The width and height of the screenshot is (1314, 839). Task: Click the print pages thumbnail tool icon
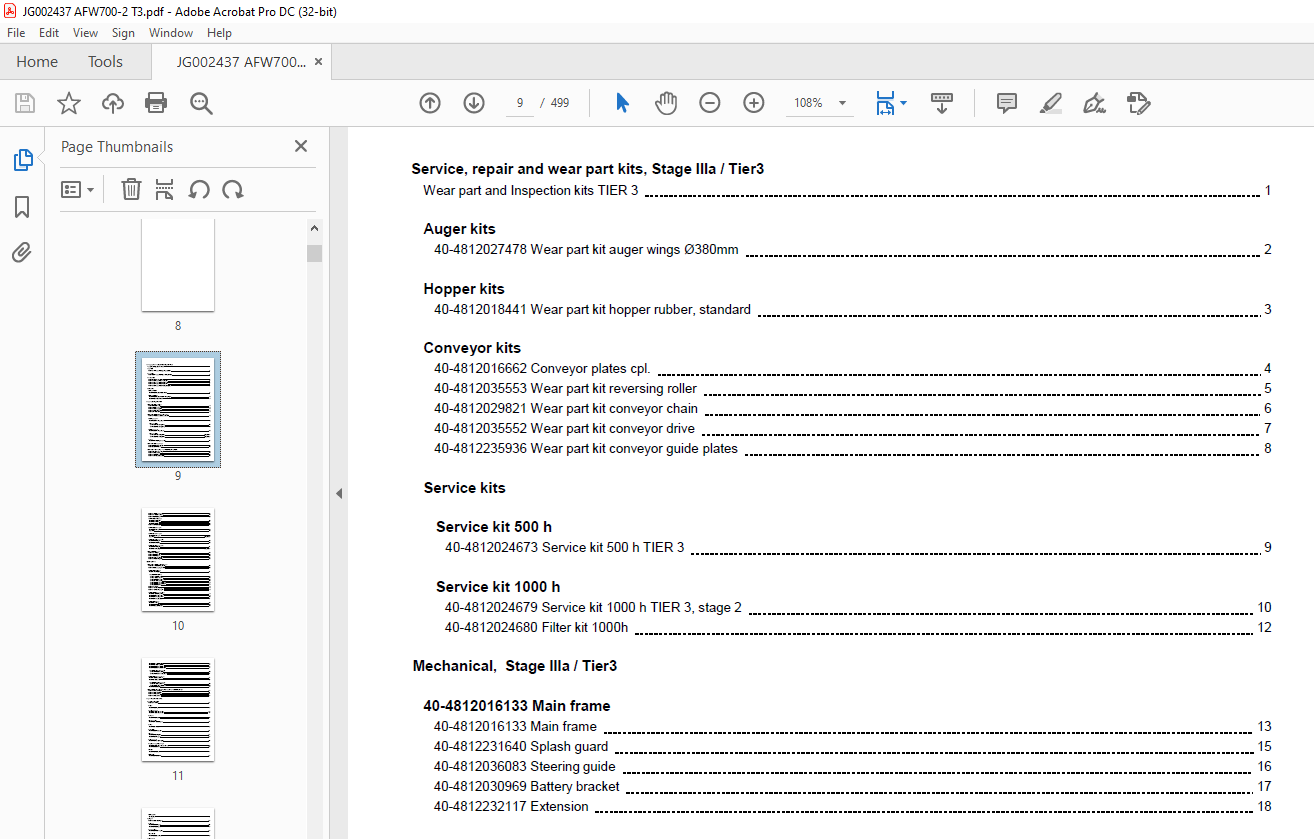coord(165,189)
